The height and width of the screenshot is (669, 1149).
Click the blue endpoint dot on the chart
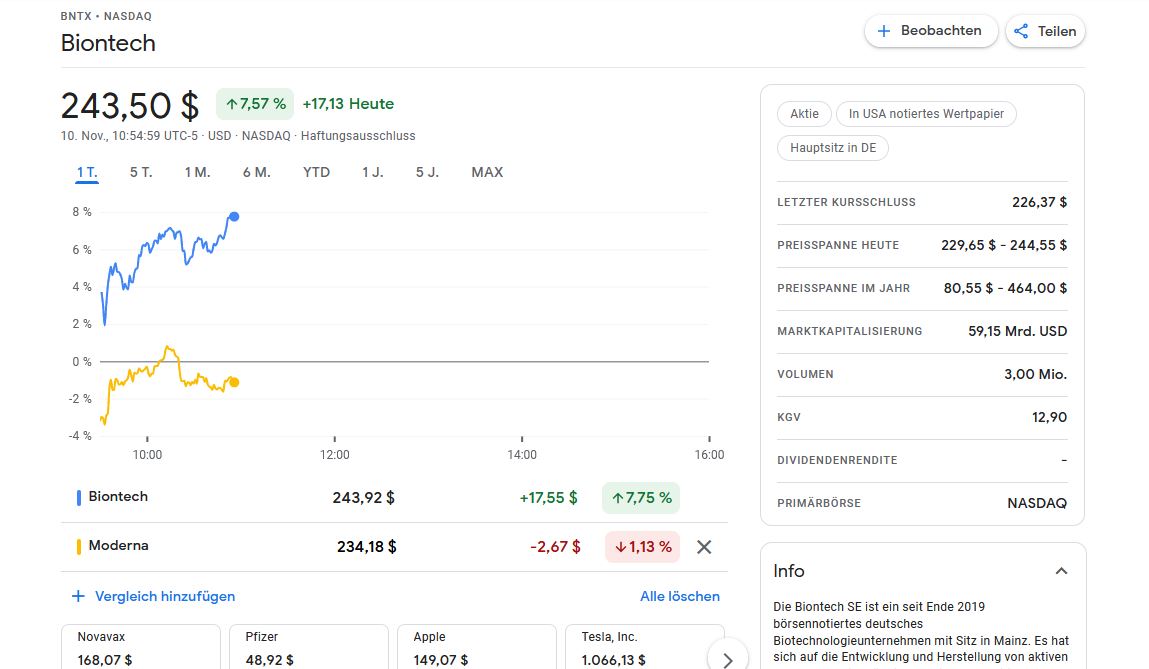(x=233, y=216)
